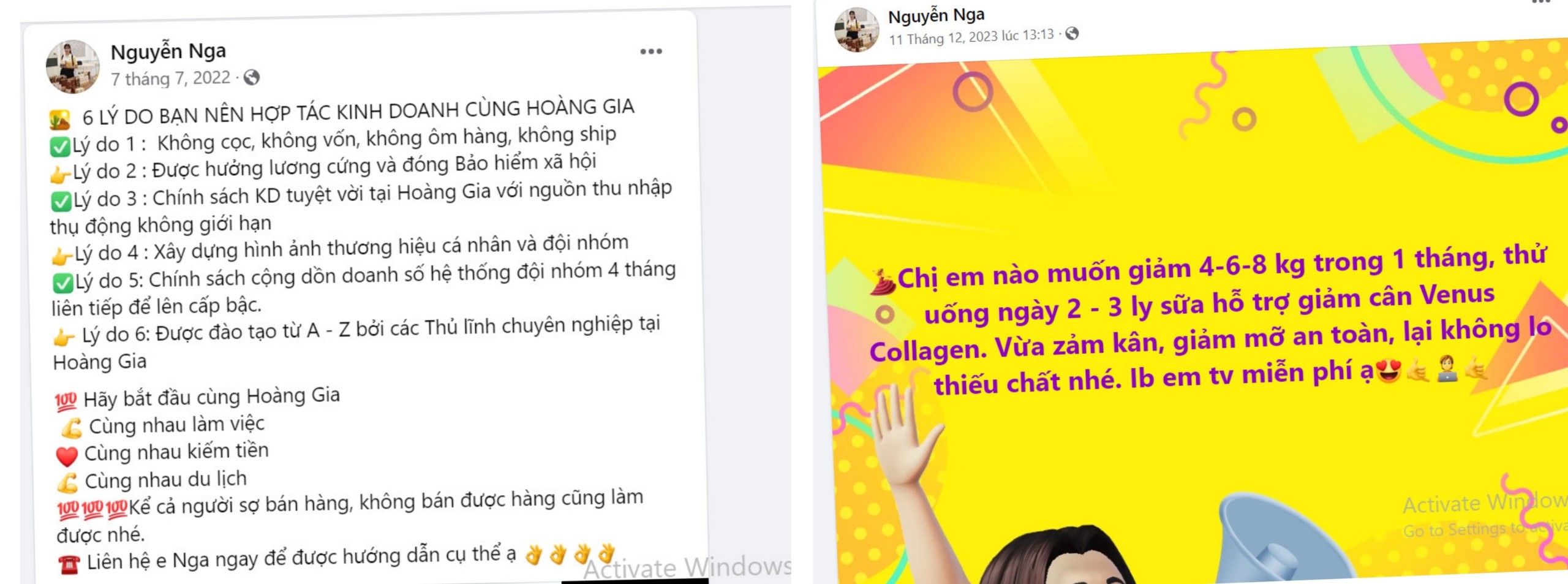This screenshot has width=1568, height=584.
Task: Click the 7 tháng 7, 2022 post date
Action: point(170,78)
